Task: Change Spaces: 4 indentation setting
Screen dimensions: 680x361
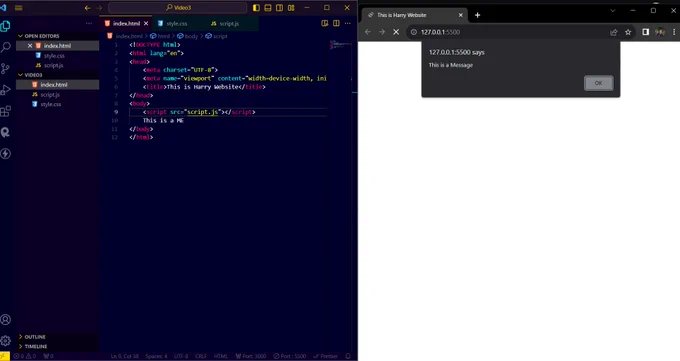Action: pyautogui.click(x=156, y=356)
